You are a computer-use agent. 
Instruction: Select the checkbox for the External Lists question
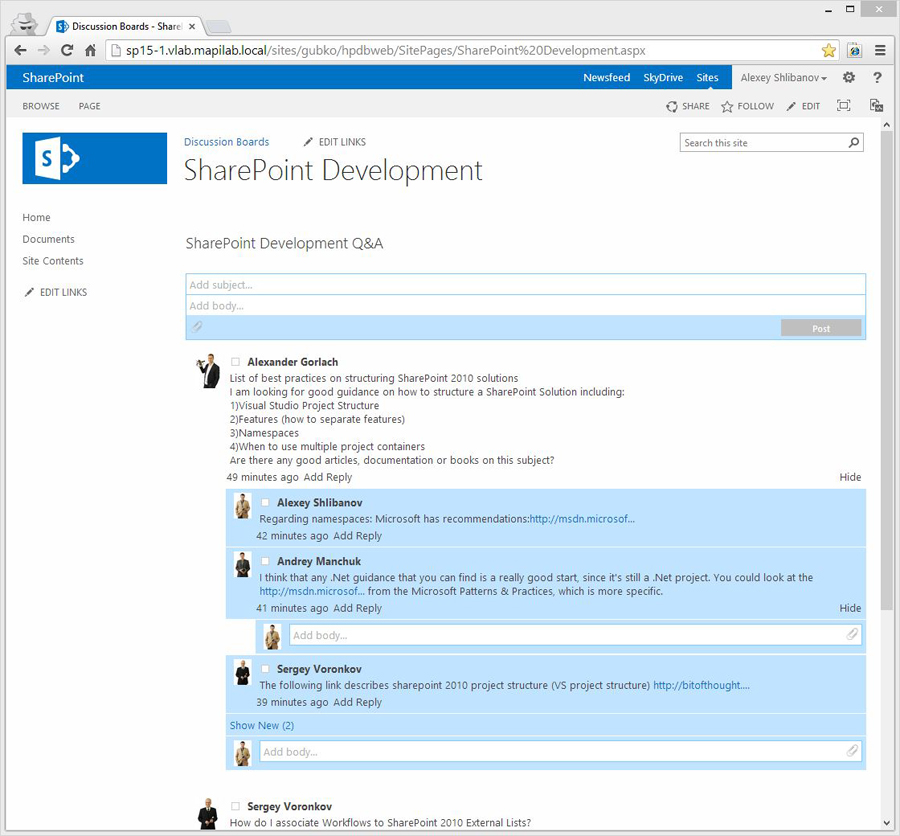[235, 806]
